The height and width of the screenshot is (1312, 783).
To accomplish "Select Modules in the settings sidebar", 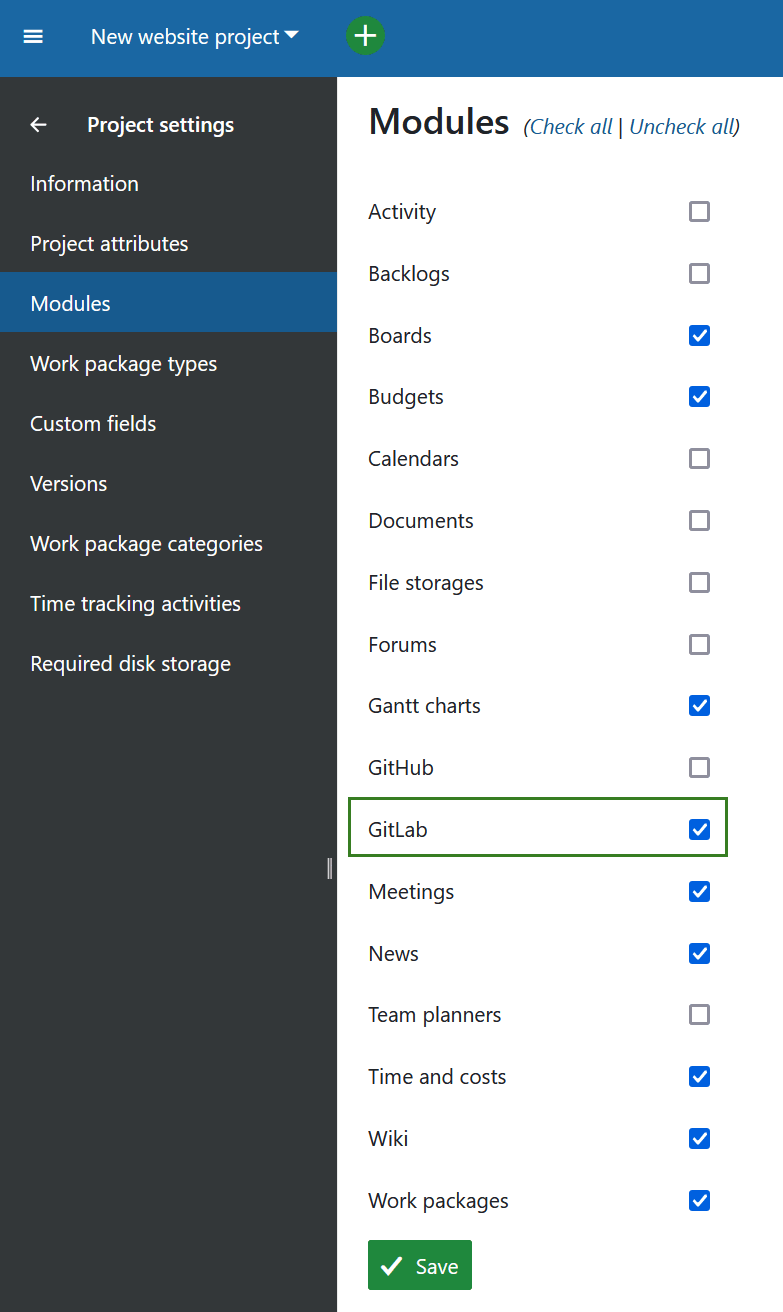I will pyautogui.click(x=70, y=302).
